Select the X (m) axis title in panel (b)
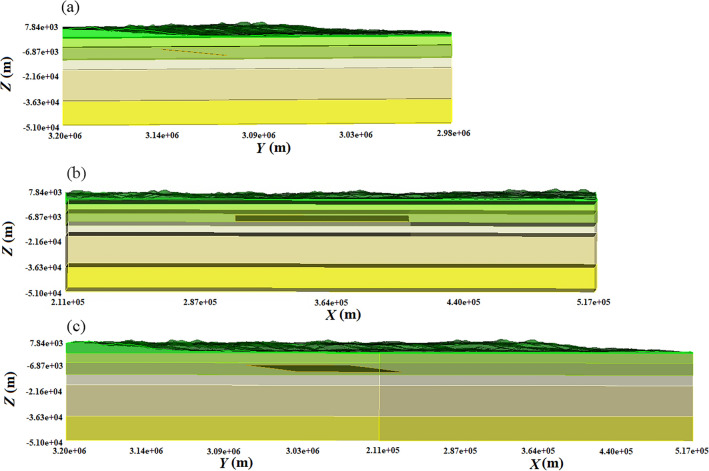Image resolution: width=709 pixels, height=471 pixels. pos(343,315)
